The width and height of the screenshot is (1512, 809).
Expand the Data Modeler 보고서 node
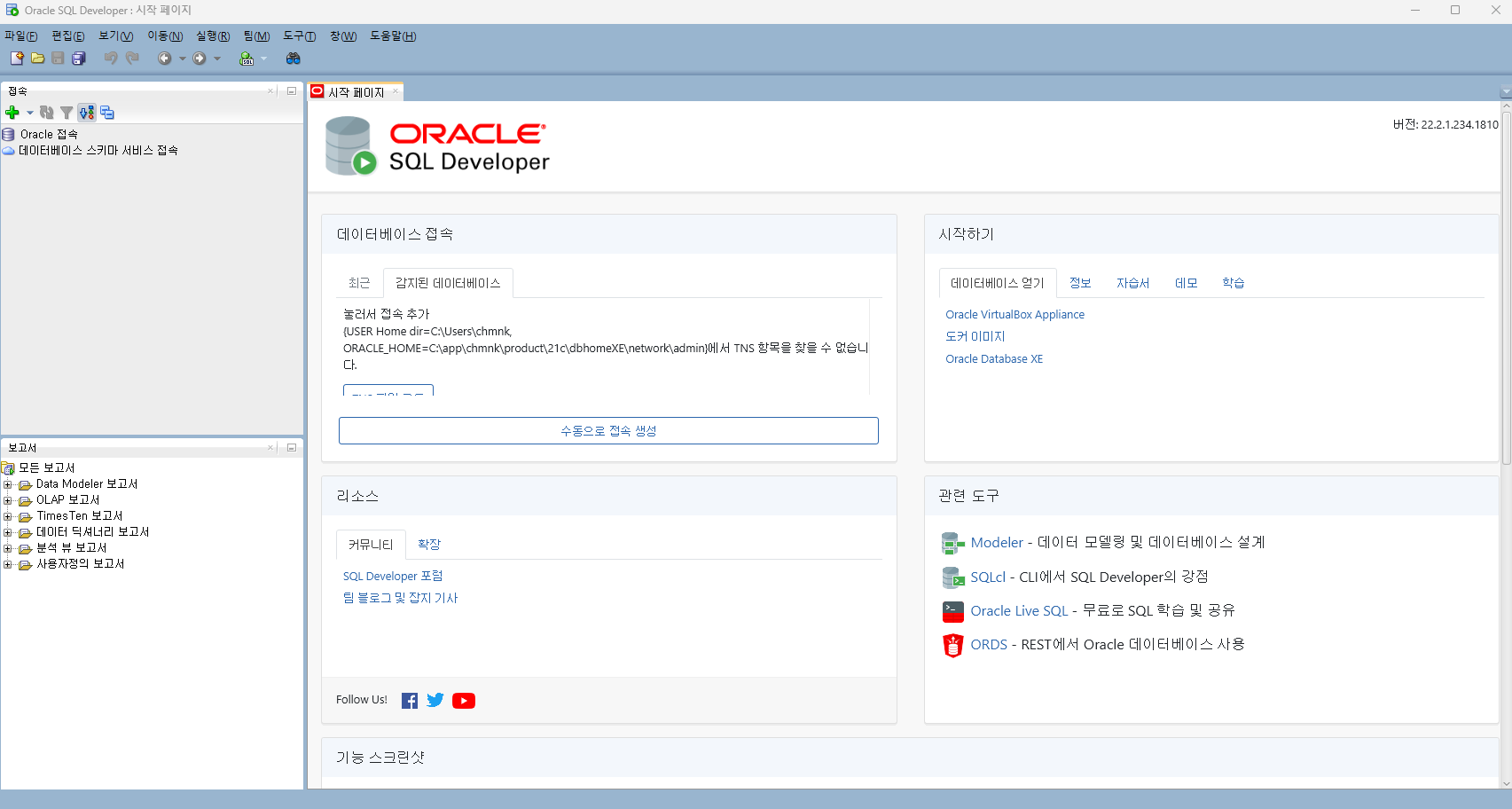point(8,484)
